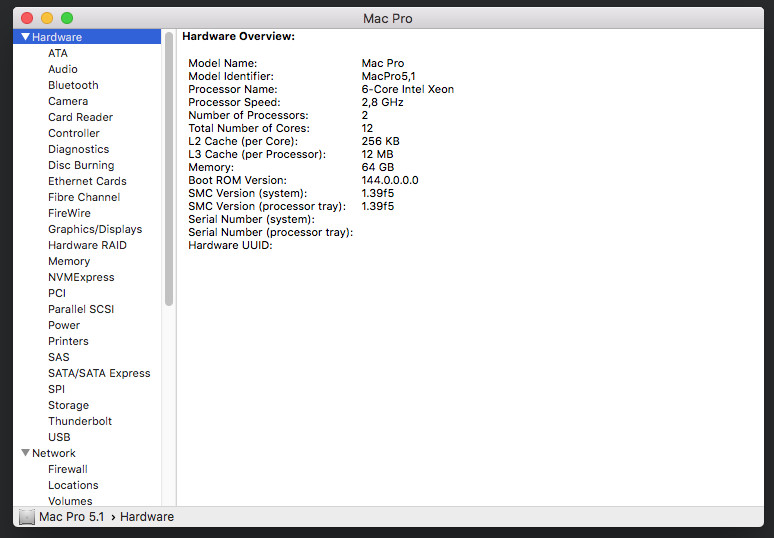
Task: Select Graphics/Displays in the sidebar
Action: tap(95, 229)
